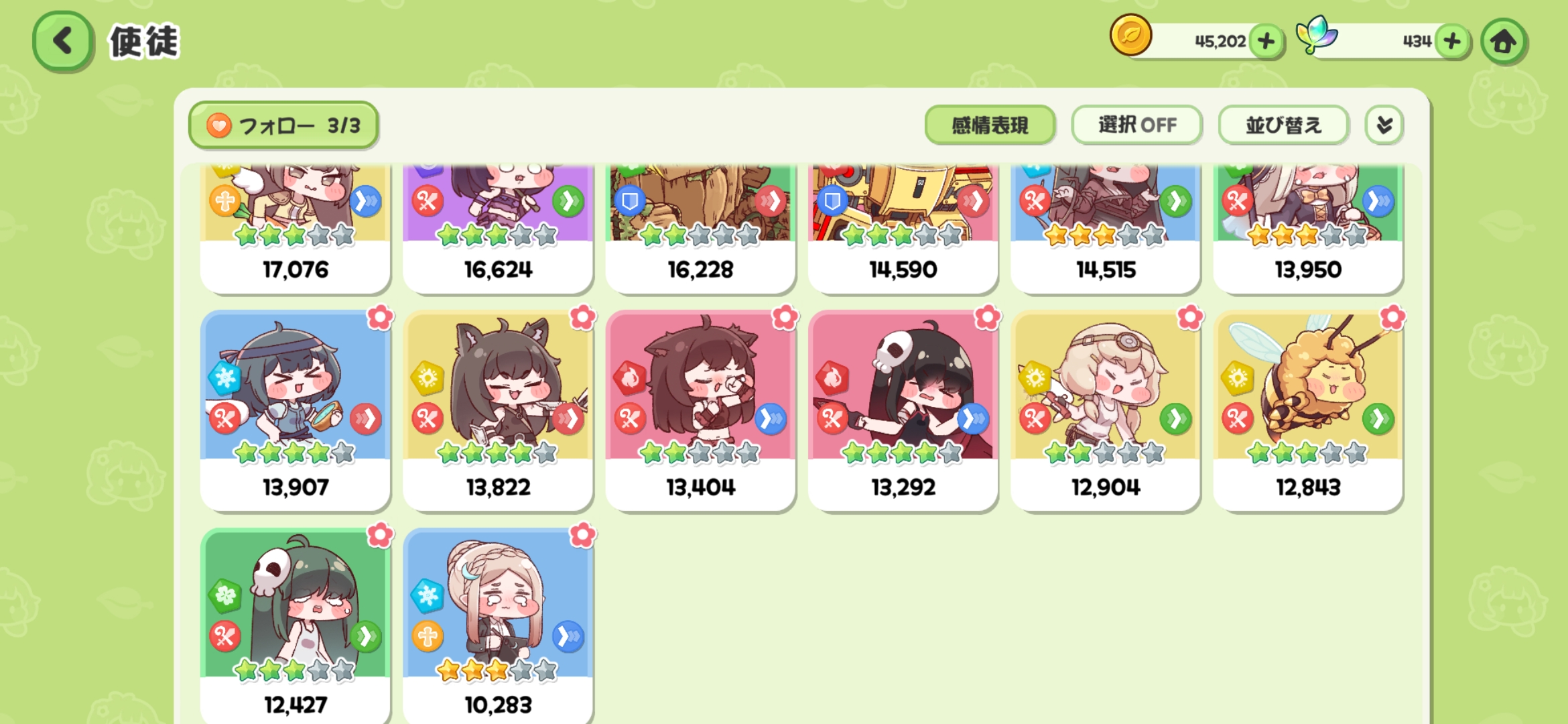Open the 感情表現 emotion expression menu
The width and height of the screenshot is (1568, 724).
tap(990, 125)
